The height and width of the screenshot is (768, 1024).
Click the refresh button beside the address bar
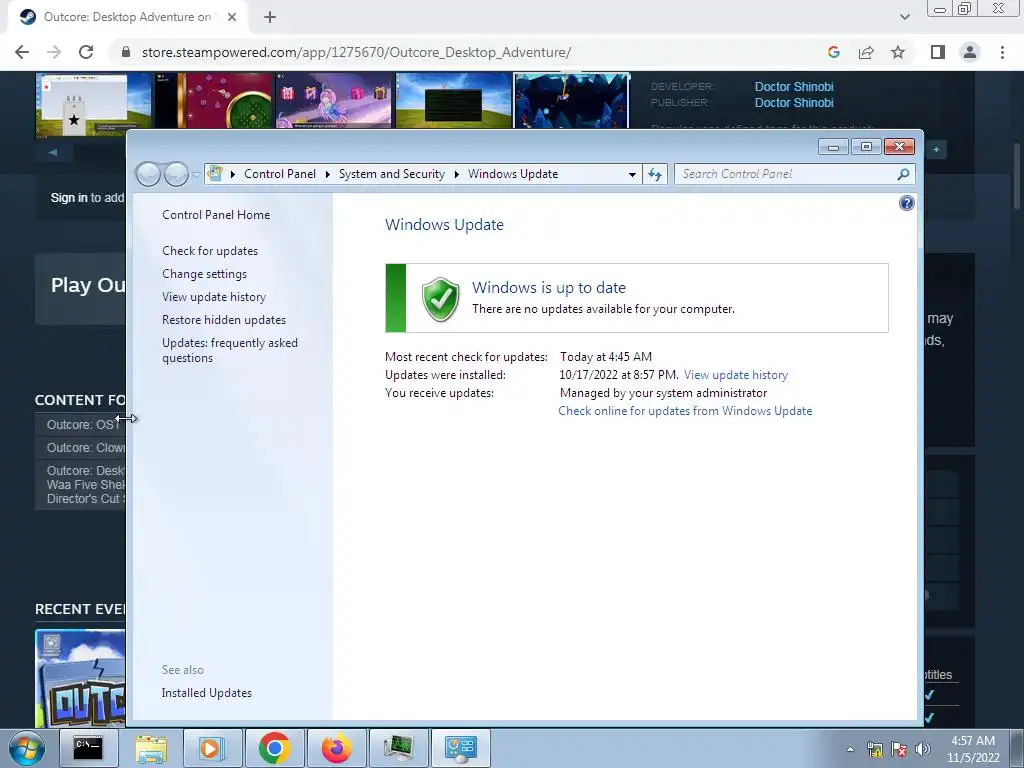tap(654, 174)
